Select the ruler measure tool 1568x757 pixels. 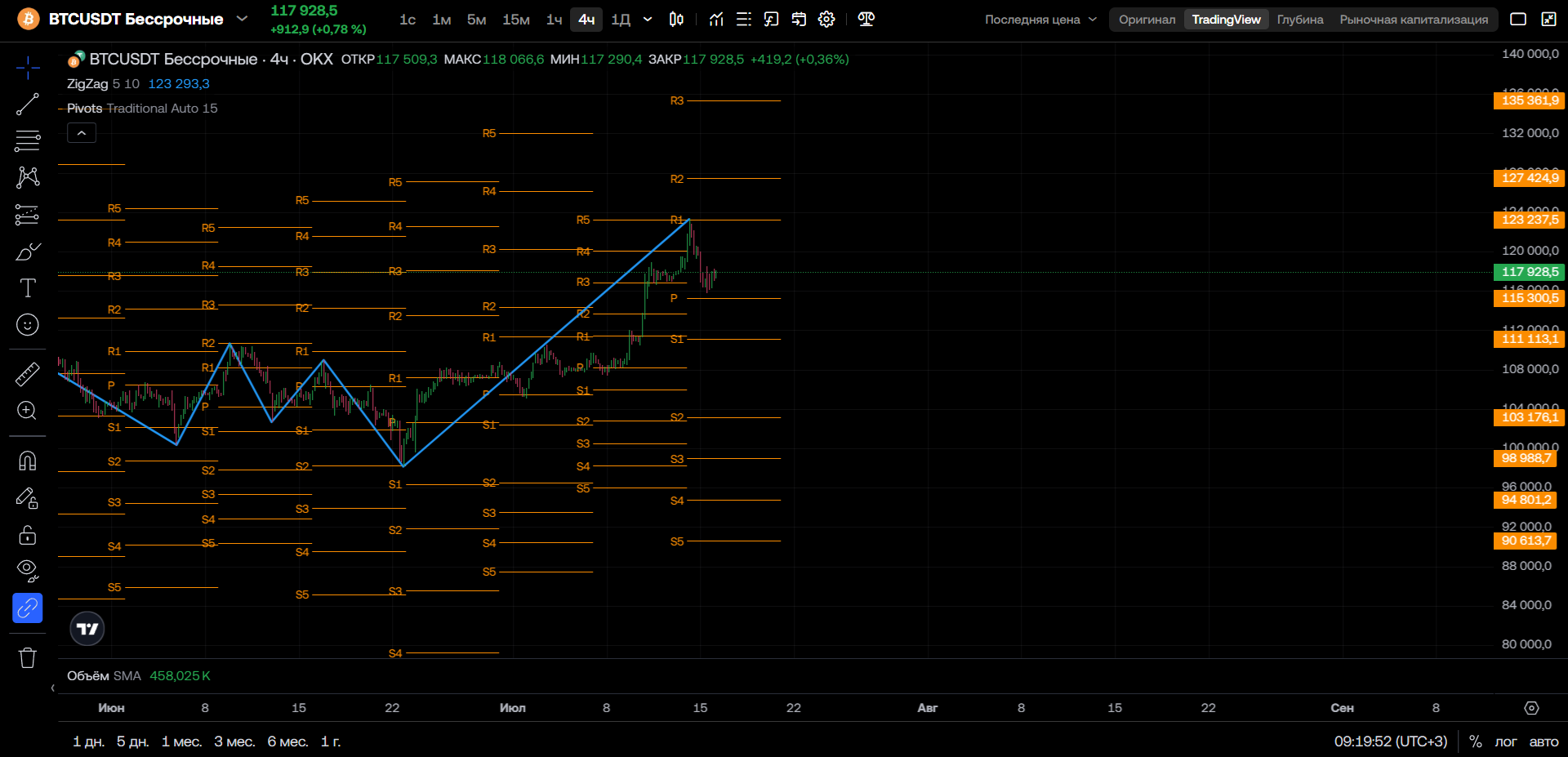click(x=28, y=374)
